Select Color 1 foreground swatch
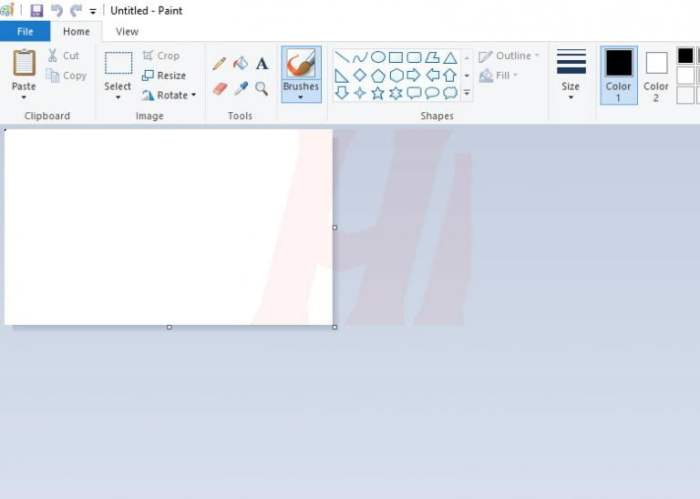Screen dimensions: 700x499 [x=619, y=75]
